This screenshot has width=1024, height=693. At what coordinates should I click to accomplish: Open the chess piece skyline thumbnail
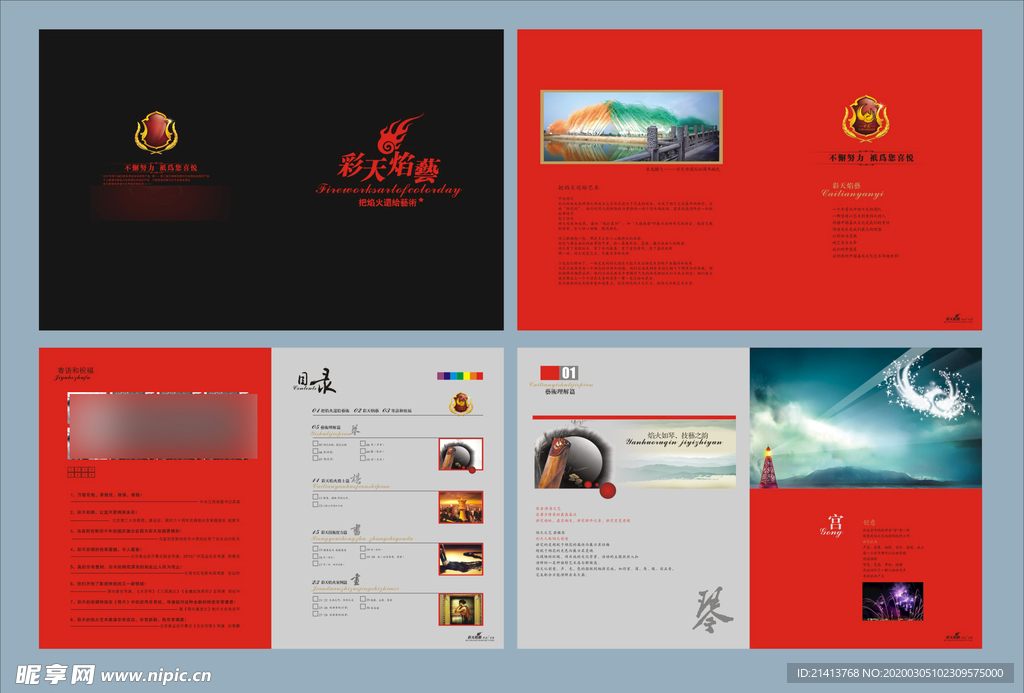point(460,507)
